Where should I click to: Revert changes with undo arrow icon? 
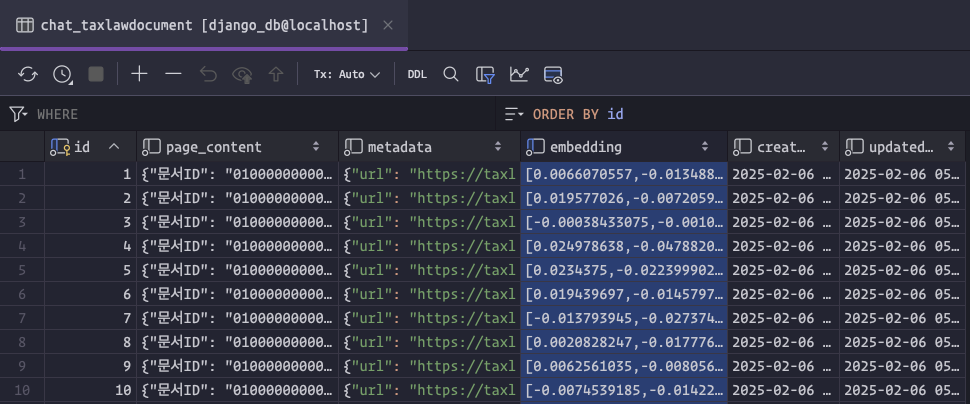tap(208, 74)
